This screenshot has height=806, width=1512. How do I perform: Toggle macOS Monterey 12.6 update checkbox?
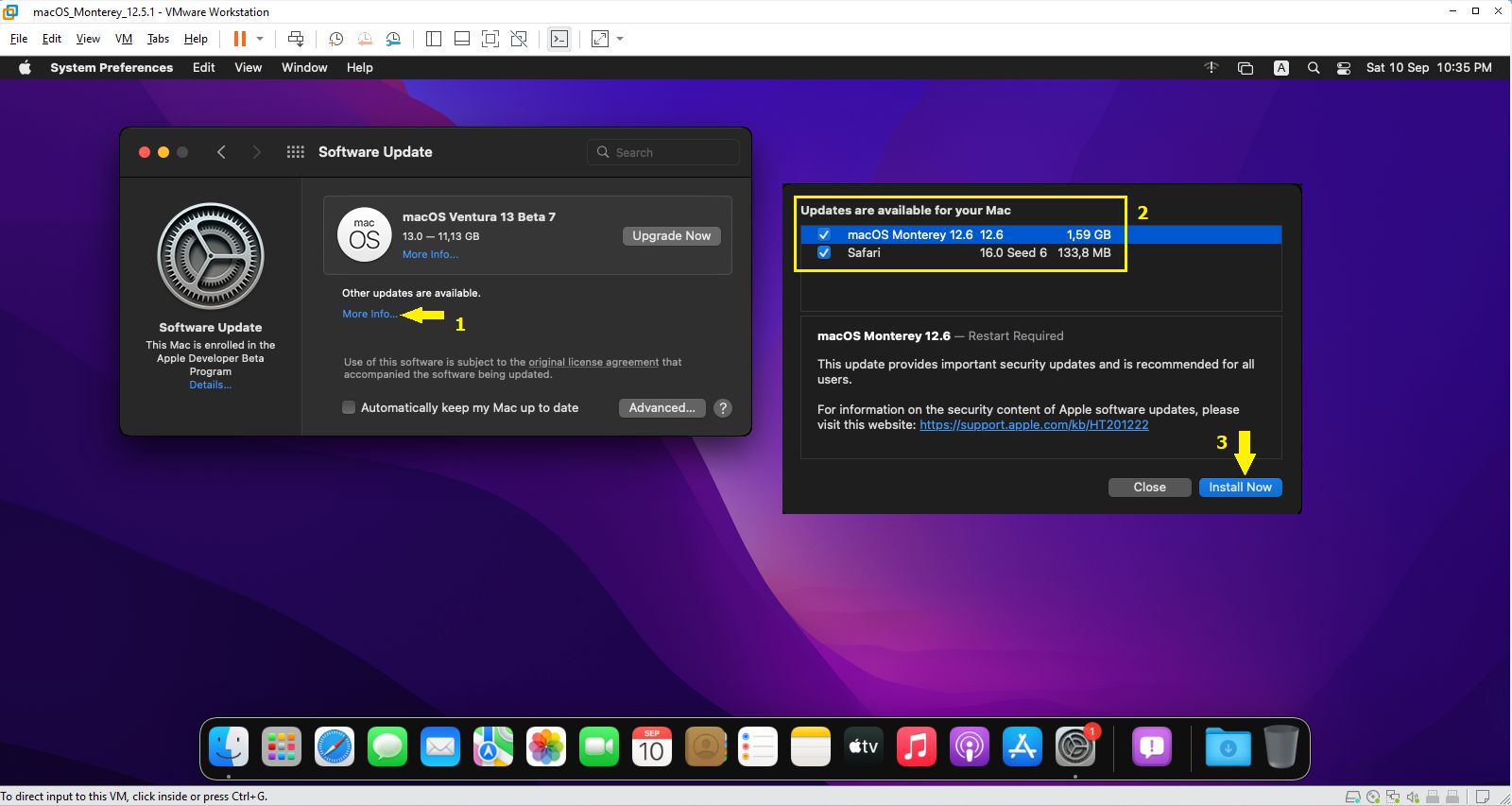(824, 234)
